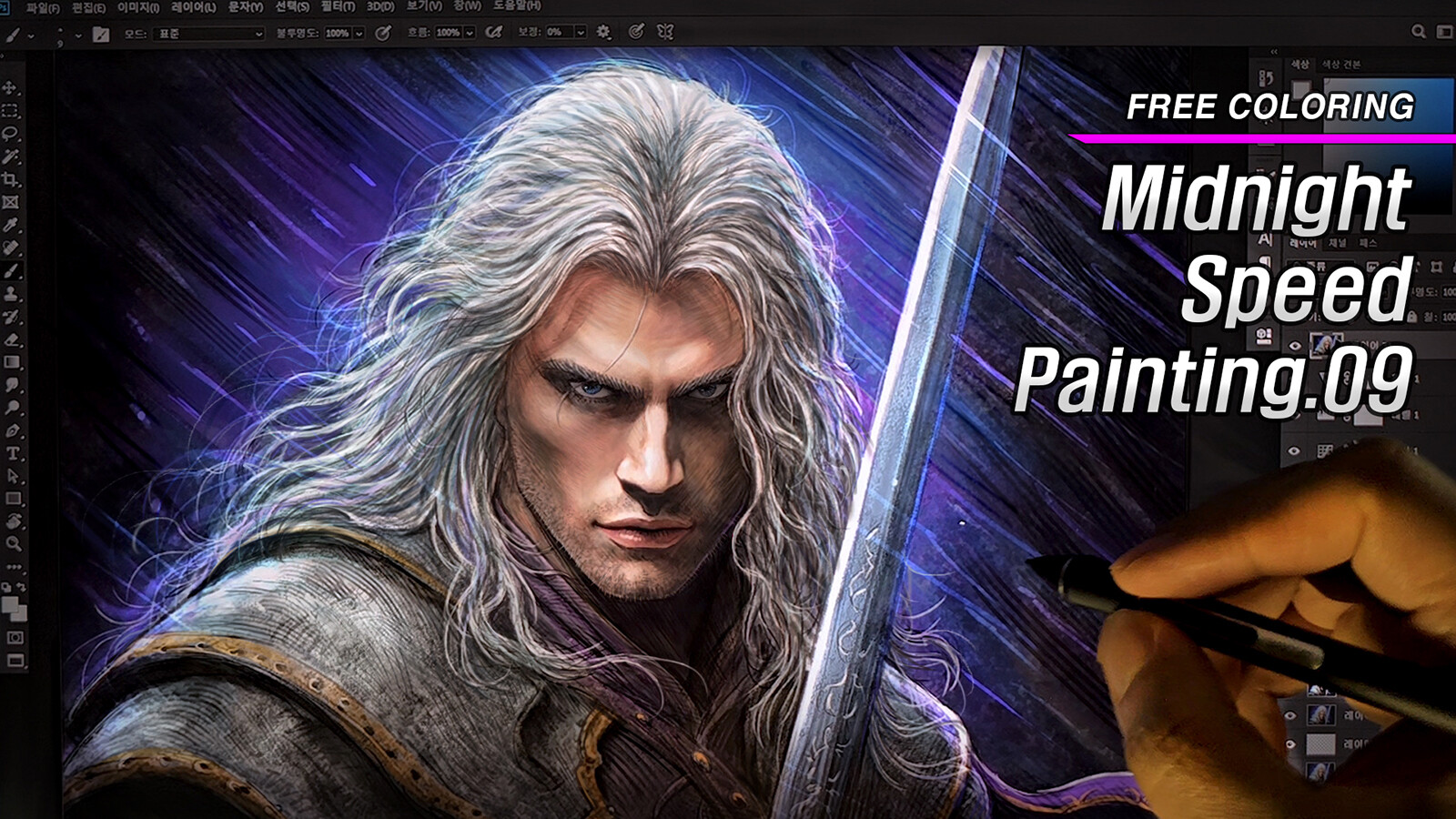Toggle pressure for brush size

point(636,32)
